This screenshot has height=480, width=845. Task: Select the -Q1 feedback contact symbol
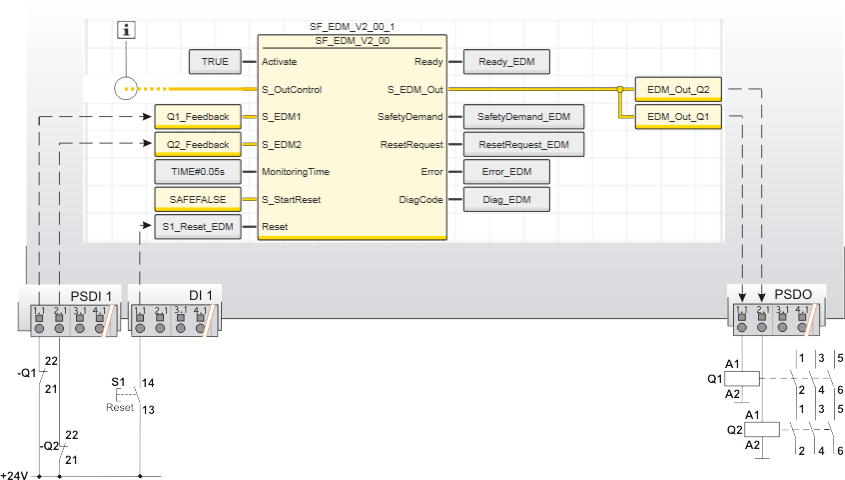pos(39,374)
